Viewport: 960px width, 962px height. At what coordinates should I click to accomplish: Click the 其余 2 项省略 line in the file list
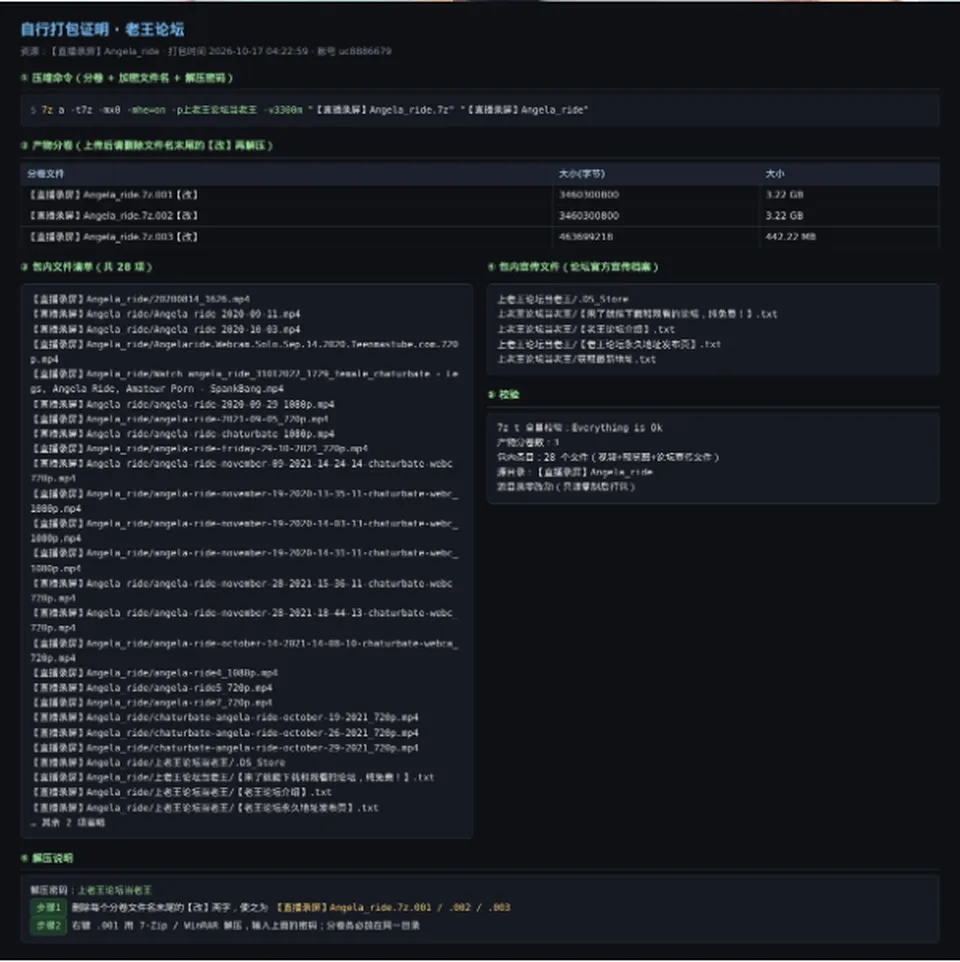click(67, 823)
